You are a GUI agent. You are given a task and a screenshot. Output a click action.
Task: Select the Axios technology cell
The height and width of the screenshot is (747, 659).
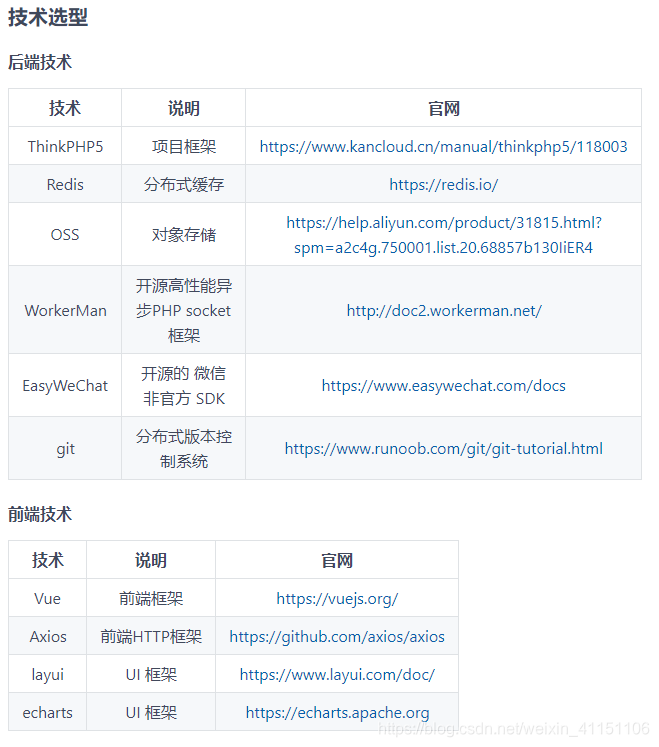pyautogui.click(x=48, y=637)
